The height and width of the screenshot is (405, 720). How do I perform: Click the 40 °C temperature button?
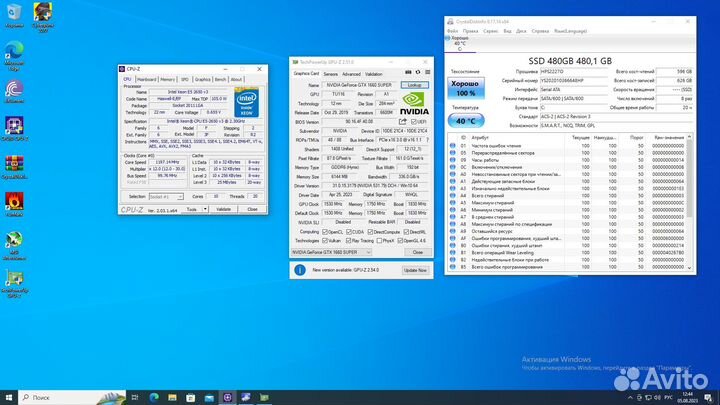pyautogui.click(x=466, y=121)
